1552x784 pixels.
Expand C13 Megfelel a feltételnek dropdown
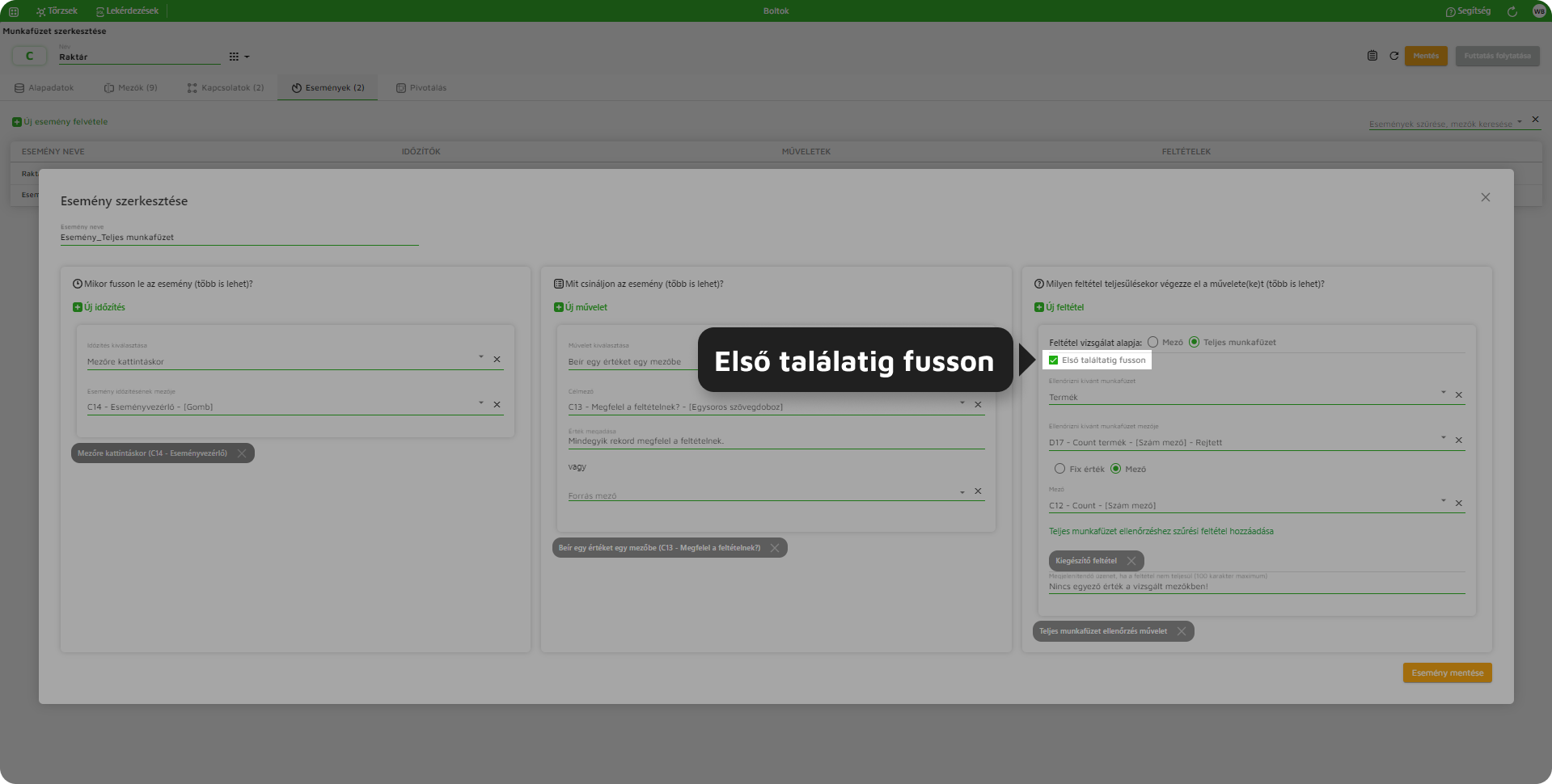pos(962,403)
